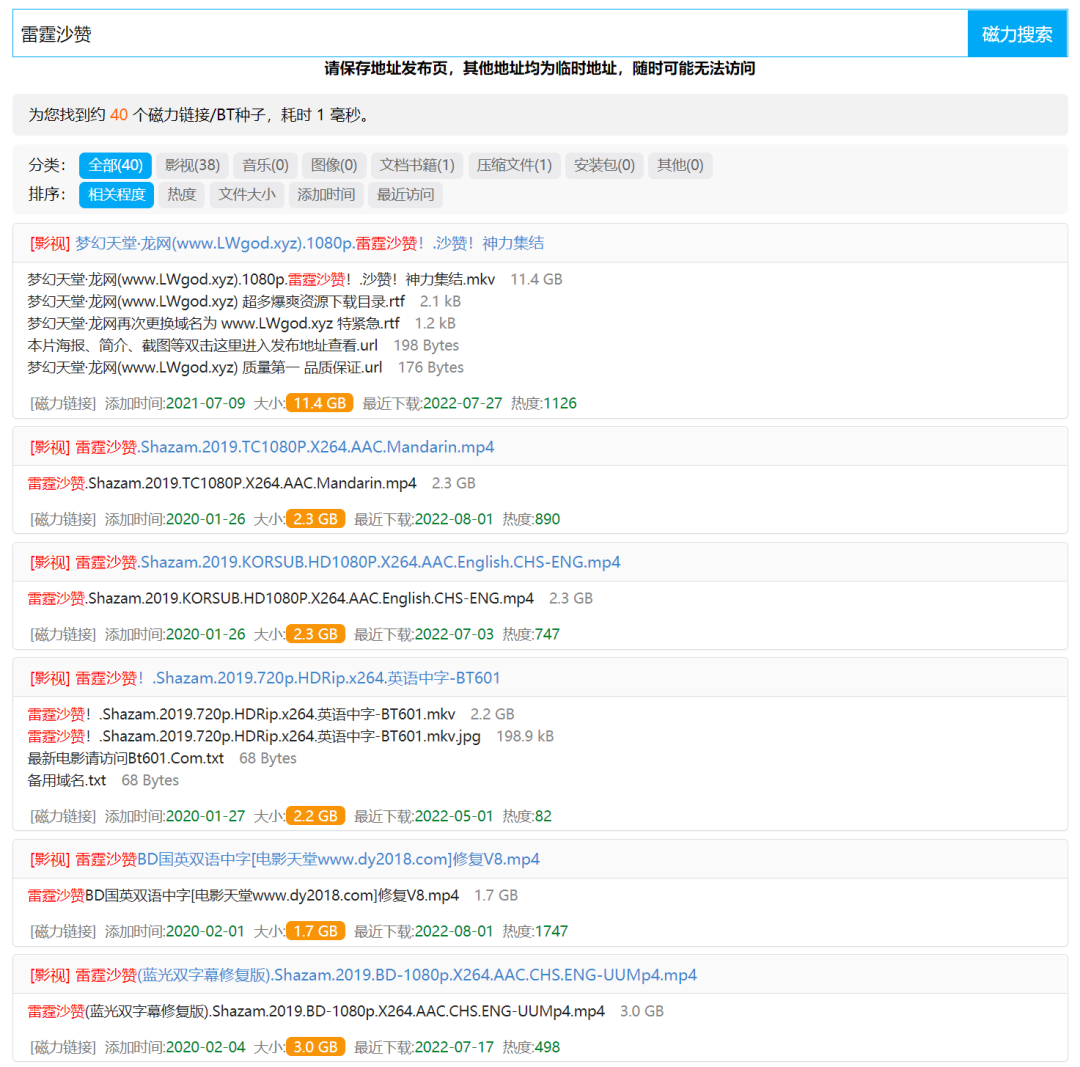Click the orange 1.7 GB size badge
The image size is (1080, 1067).
315,931
